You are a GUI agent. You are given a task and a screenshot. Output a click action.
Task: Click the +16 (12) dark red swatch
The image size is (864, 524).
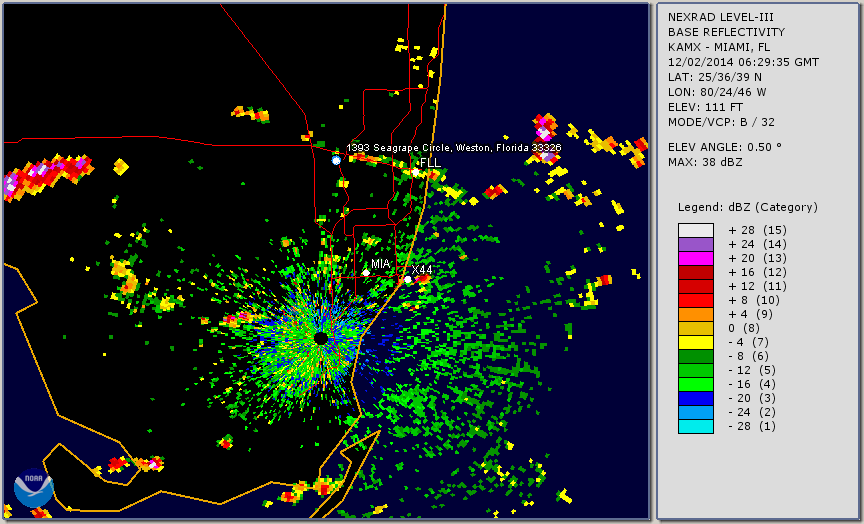pyautogui.click(x=696, y=272)
